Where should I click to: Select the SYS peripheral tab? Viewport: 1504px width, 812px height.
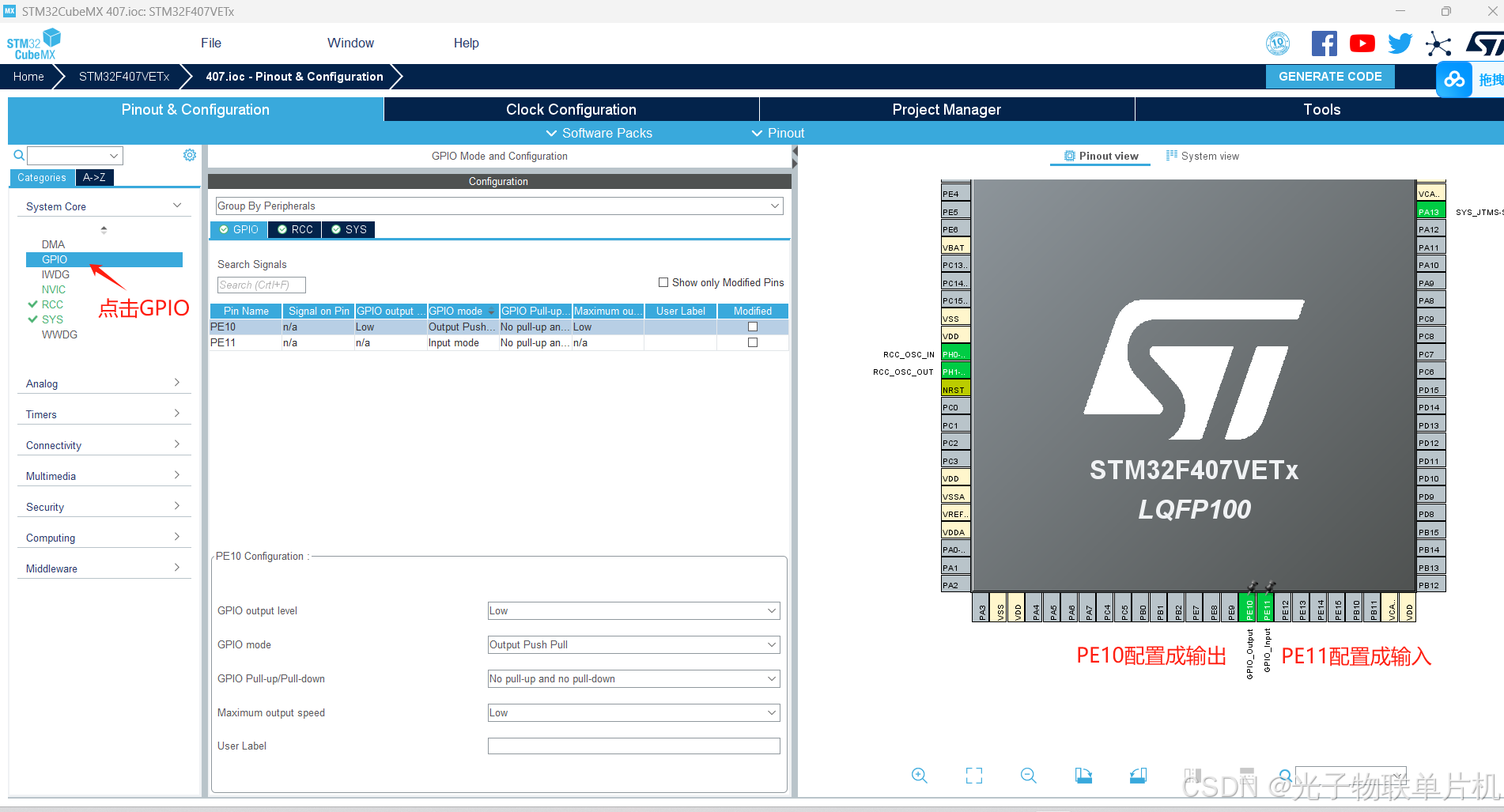point(349,229)
